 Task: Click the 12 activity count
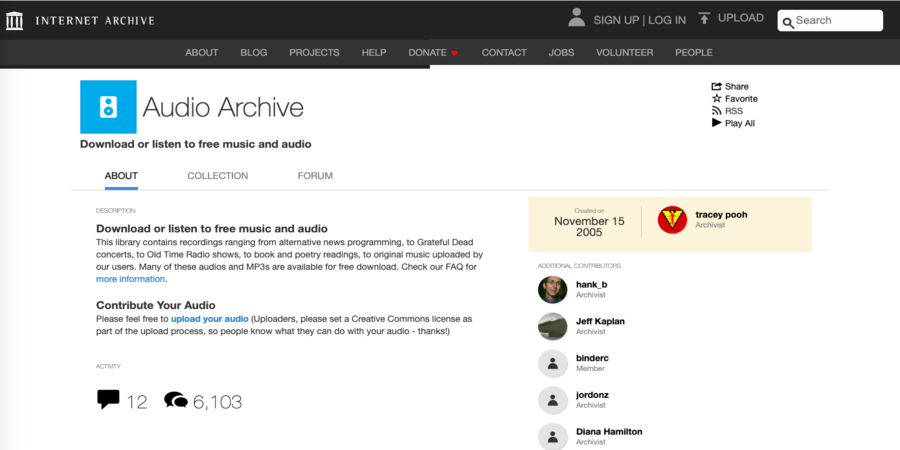137,402
